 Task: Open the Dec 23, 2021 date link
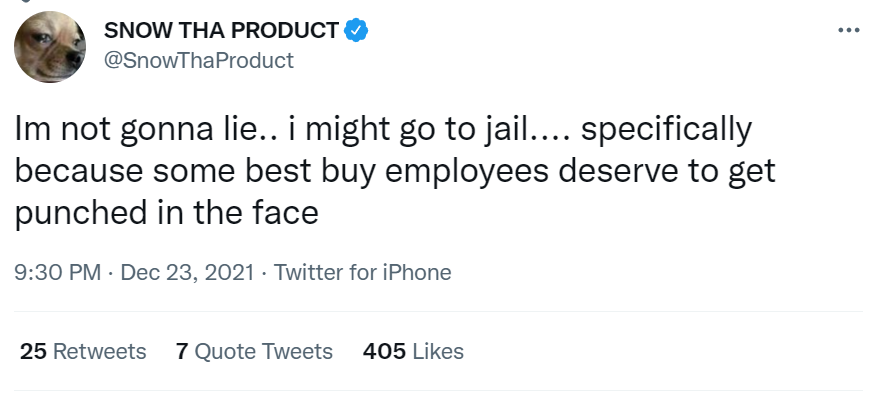point(187,272)
